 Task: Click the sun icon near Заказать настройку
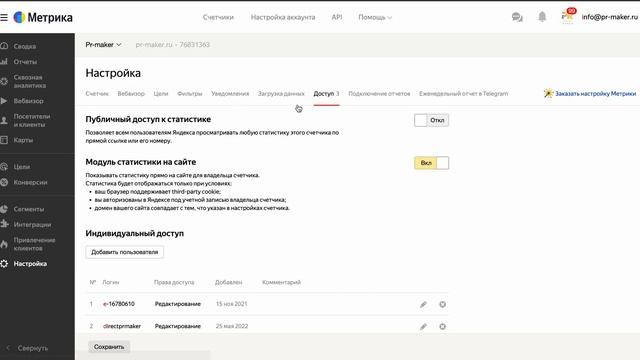pyautogui.click(x=548, y=93)
